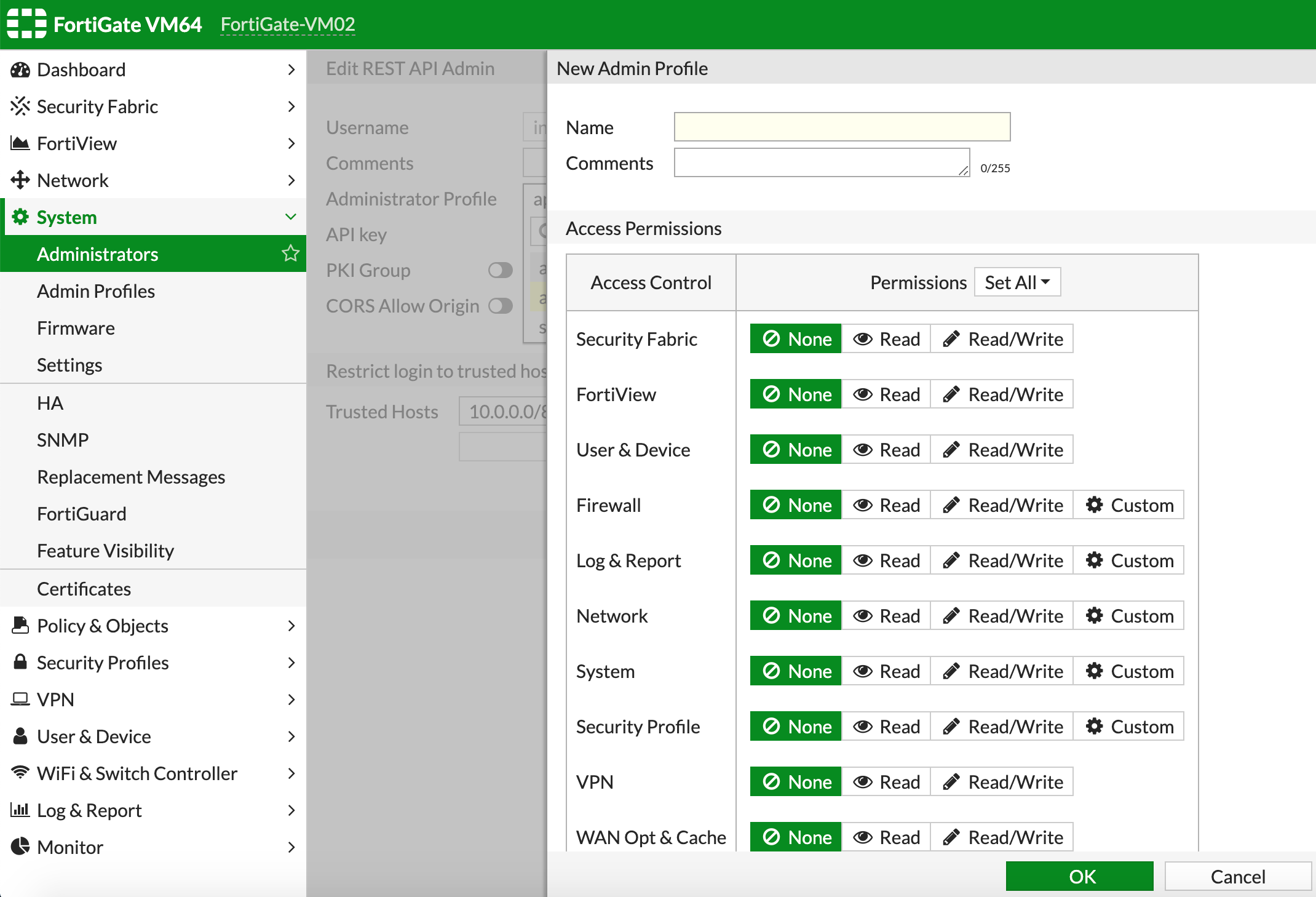
Task: Open Admin Profiles submenu item
Action: click(x=96, y=291)
